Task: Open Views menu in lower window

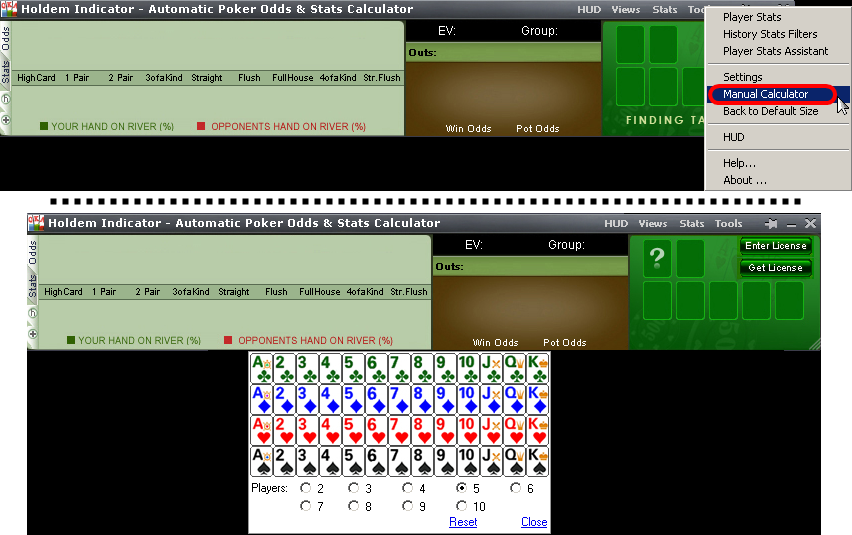Action: tap(653, 223)
